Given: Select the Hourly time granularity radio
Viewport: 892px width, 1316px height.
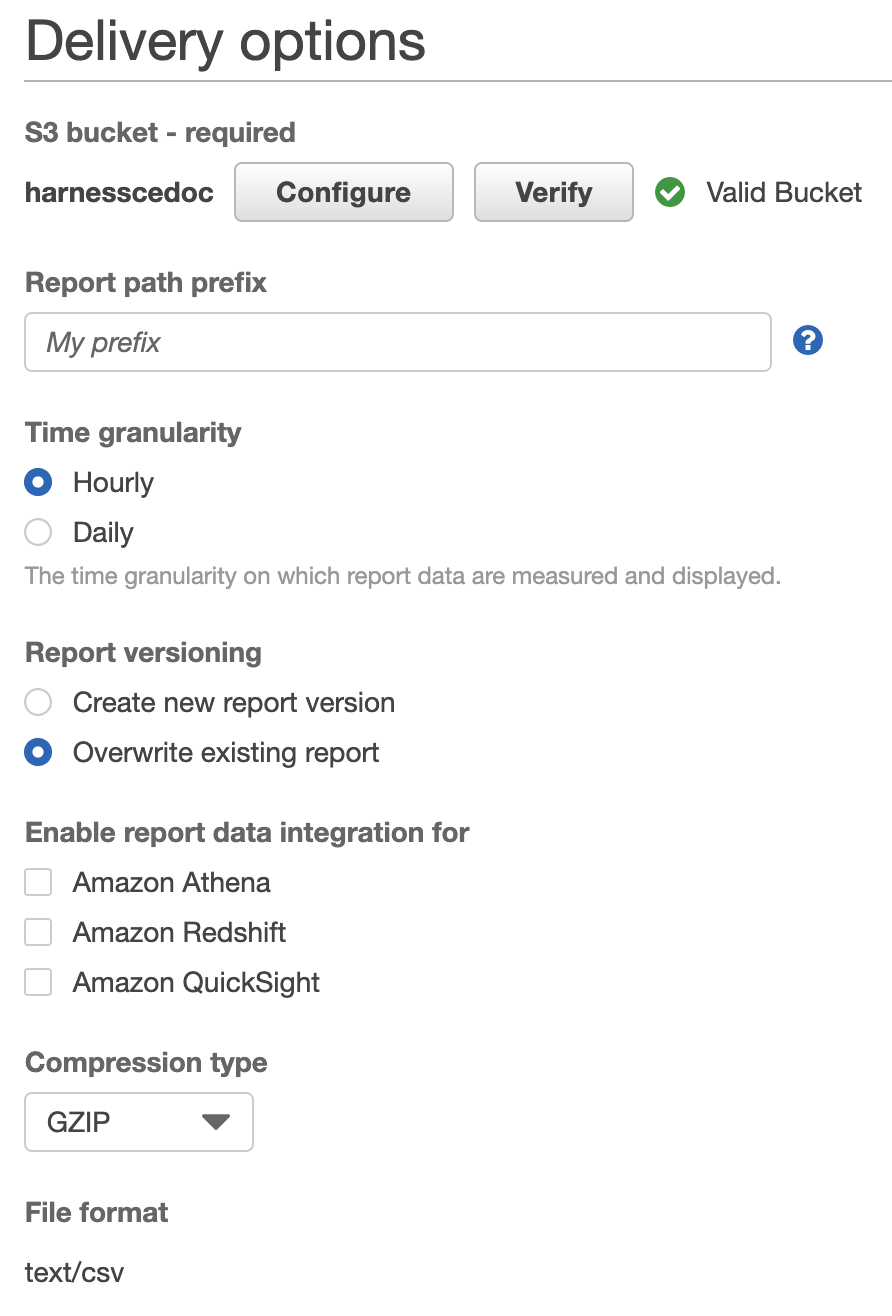Looking at the screenshot, I should [x=38, y=483].
